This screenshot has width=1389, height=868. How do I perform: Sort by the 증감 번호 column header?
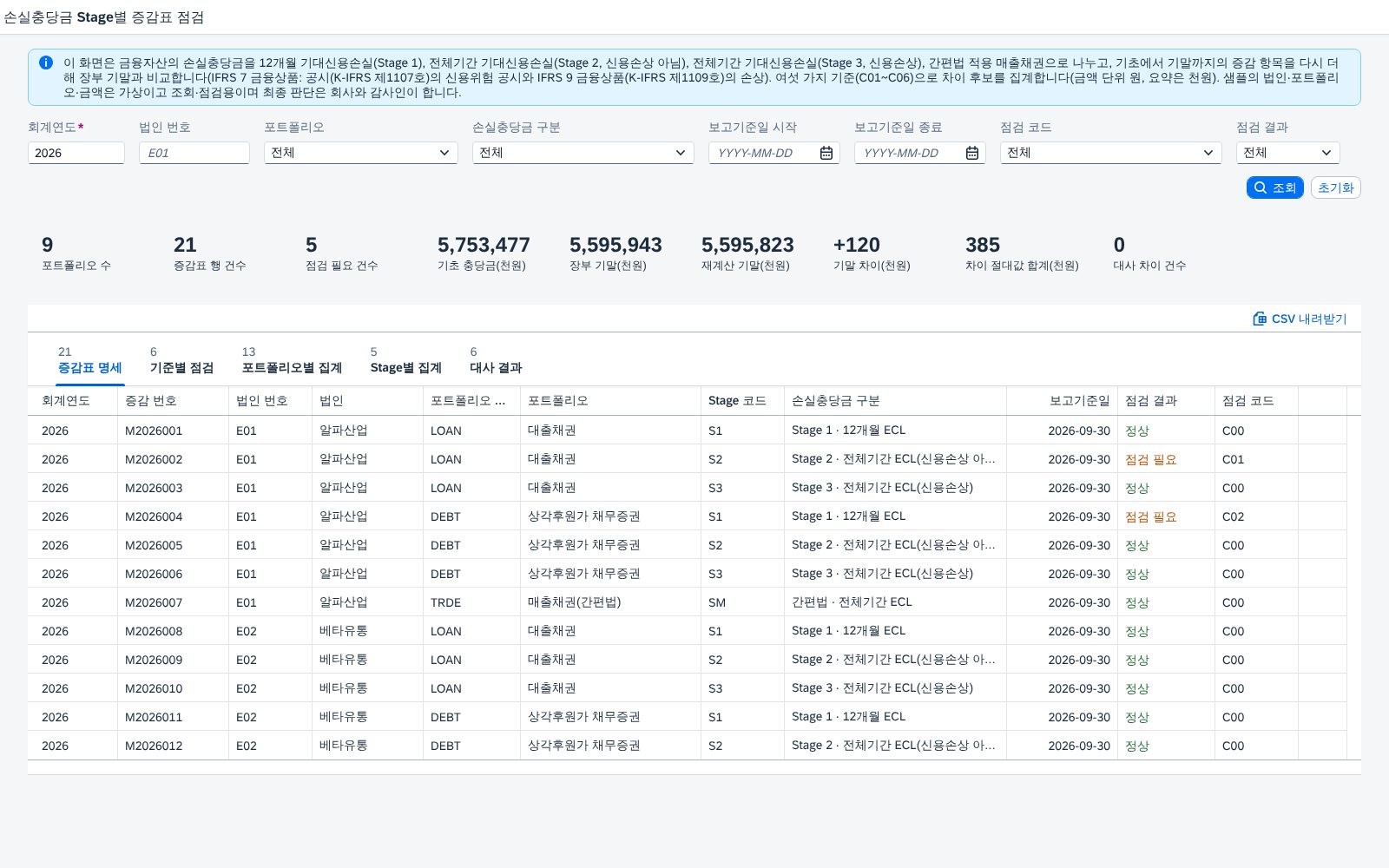point(173,401)
